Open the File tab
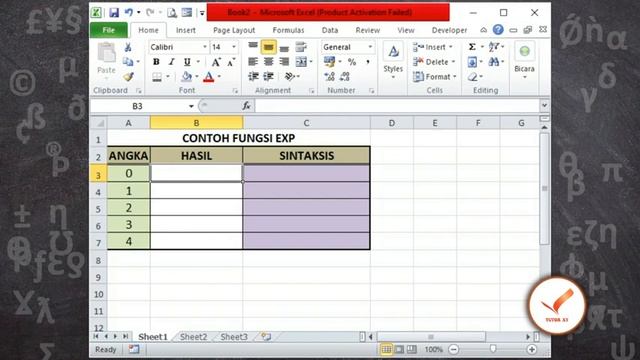640x360 pixels. (109, 30)
